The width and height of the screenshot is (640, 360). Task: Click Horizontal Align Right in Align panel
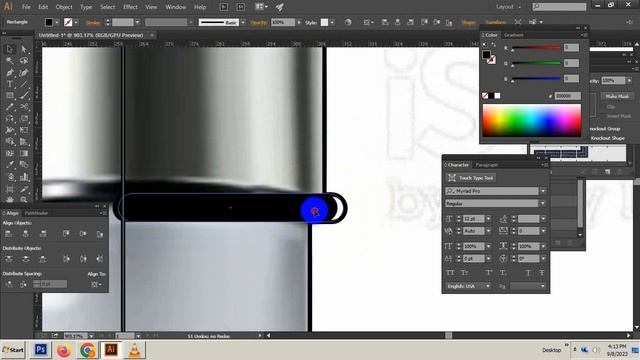43,234
